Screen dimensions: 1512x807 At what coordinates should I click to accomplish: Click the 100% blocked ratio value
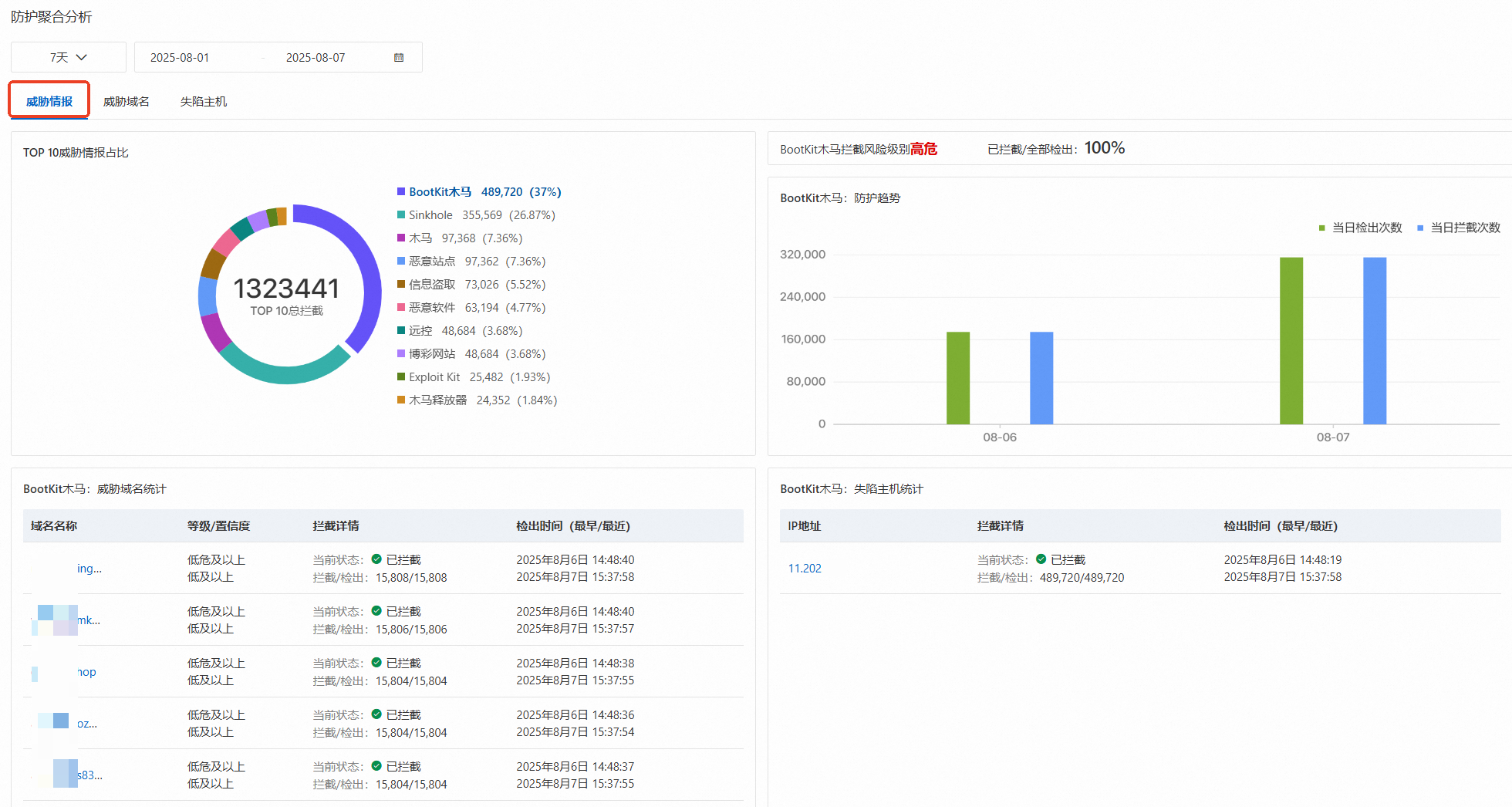[x=1105, y=148]
